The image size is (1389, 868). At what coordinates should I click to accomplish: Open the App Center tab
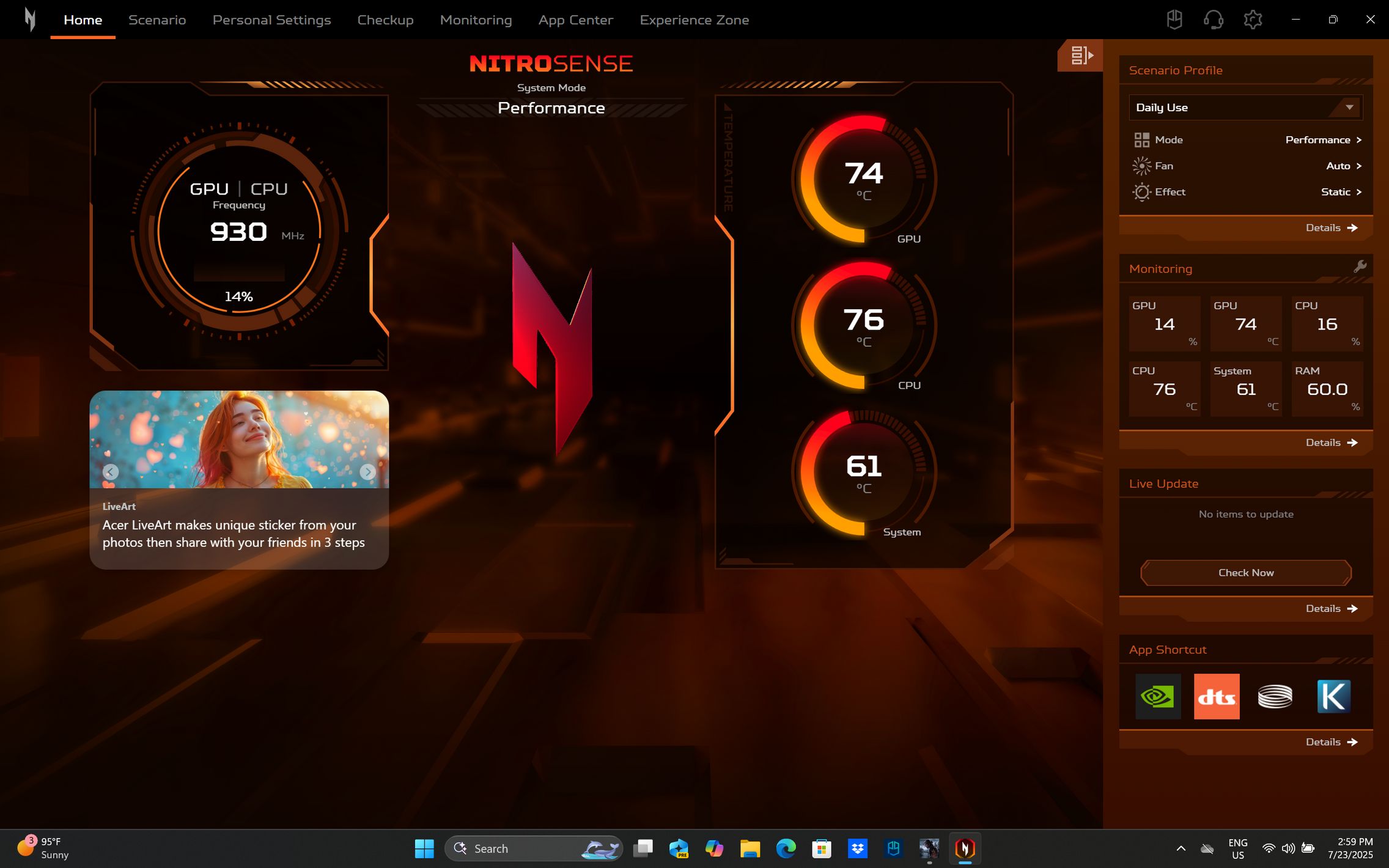pyautogui.click(x=575, y=20)
